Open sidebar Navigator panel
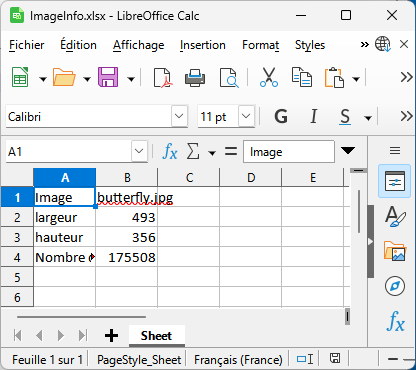Screen dimensions: 416x370 point(395,286)
